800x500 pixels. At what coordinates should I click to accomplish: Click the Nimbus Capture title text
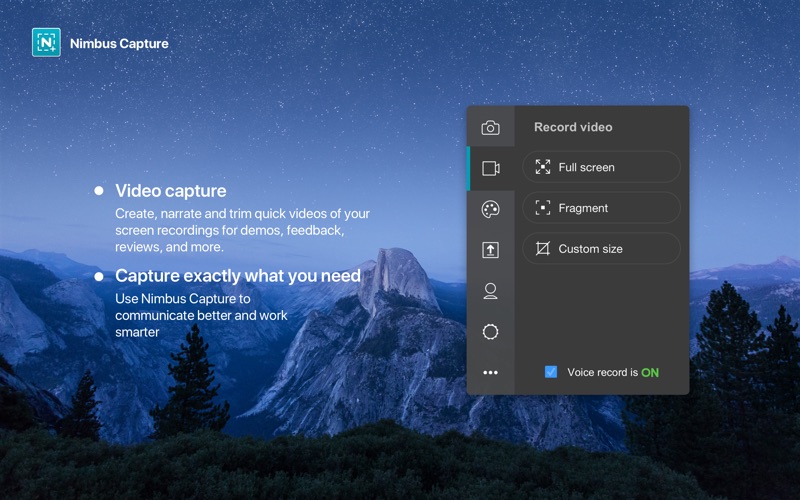tap(119, 43)
